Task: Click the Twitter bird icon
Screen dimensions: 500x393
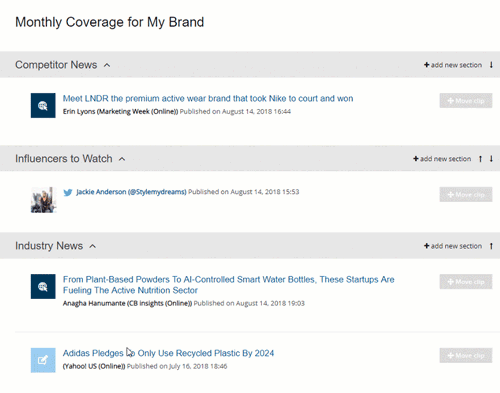Action: click(68, 192)
